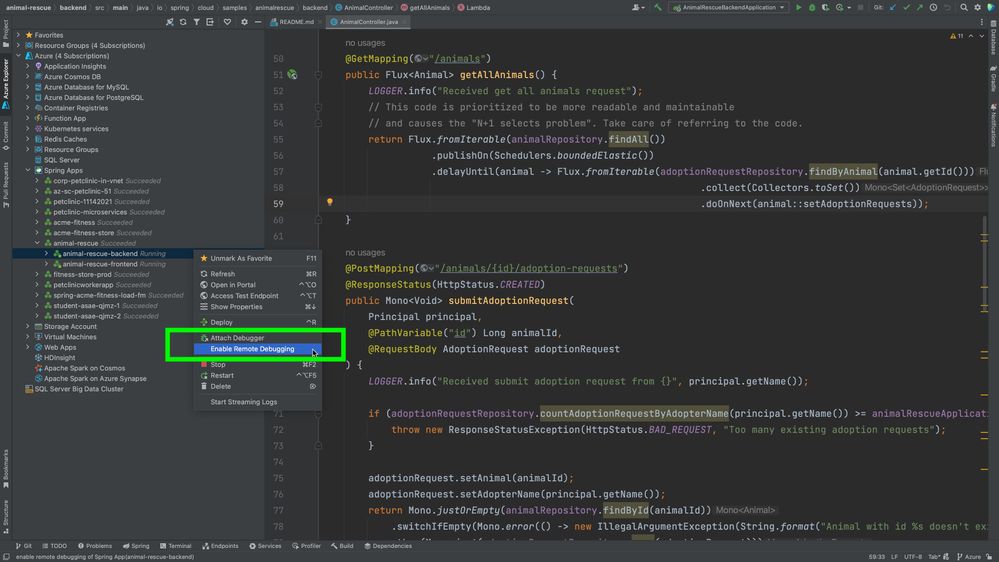Update the project using the Git arrow
Image resolution: width=999 pixels, height=562 pixels.
tap(893, 8)
